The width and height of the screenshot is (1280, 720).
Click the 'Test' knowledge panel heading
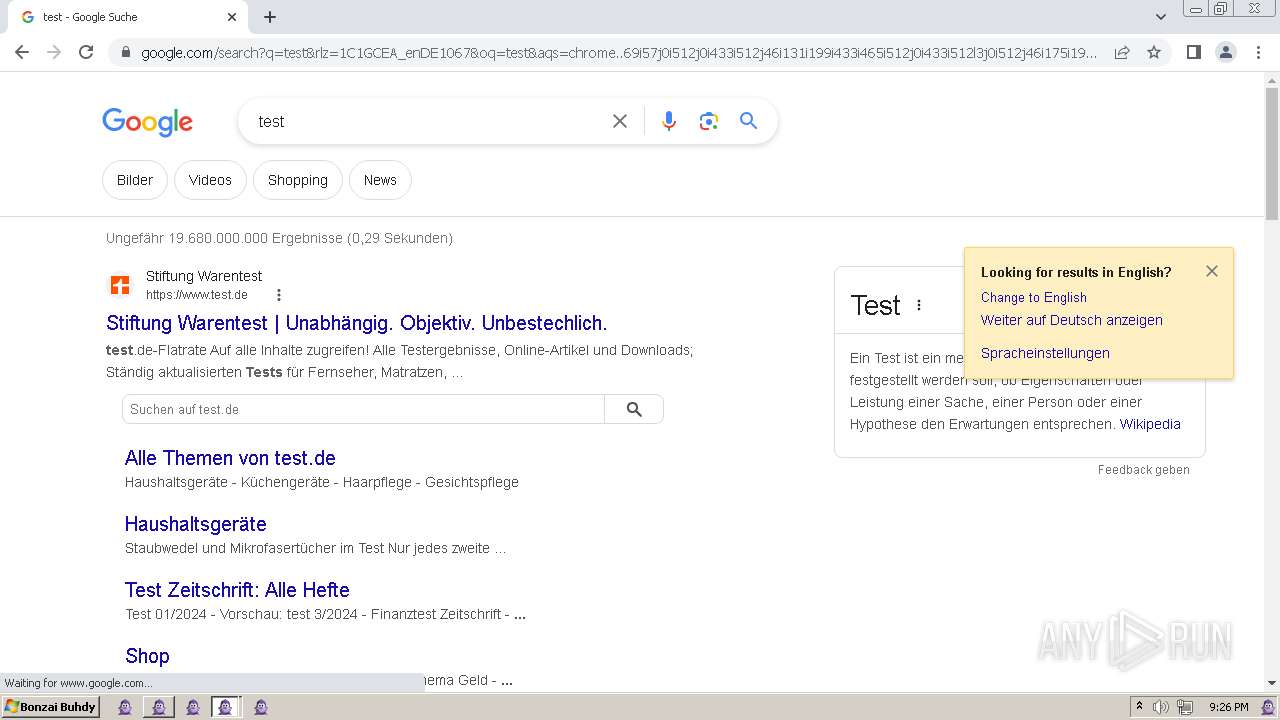(x=875, y=305)
